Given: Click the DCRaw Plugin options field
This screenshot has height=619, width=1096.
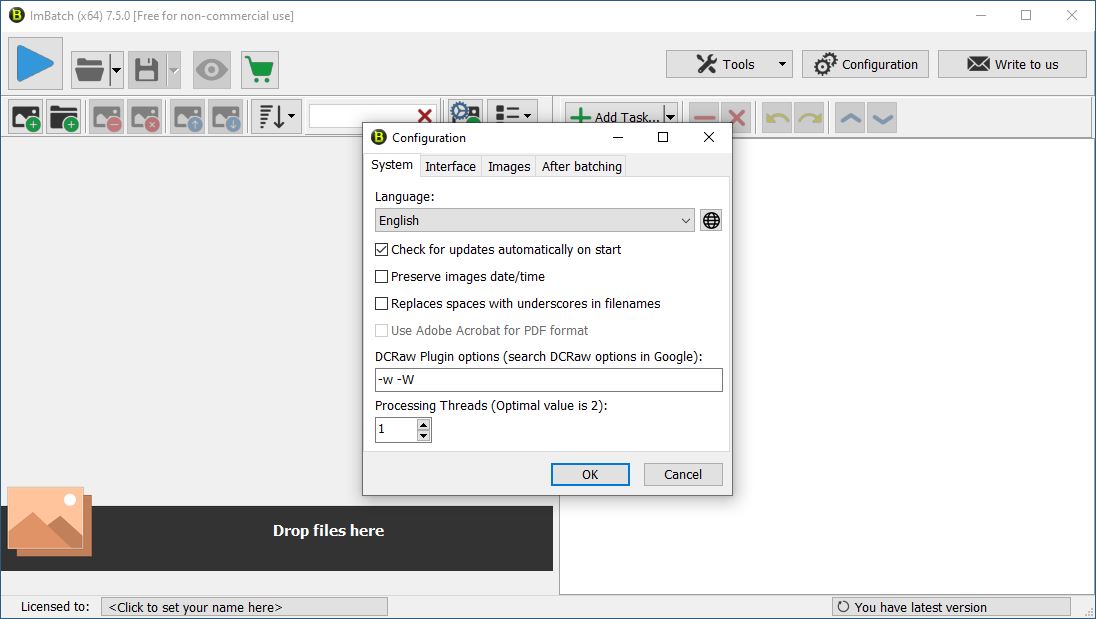Looking at the screenshot, I should tap(549, 379).
